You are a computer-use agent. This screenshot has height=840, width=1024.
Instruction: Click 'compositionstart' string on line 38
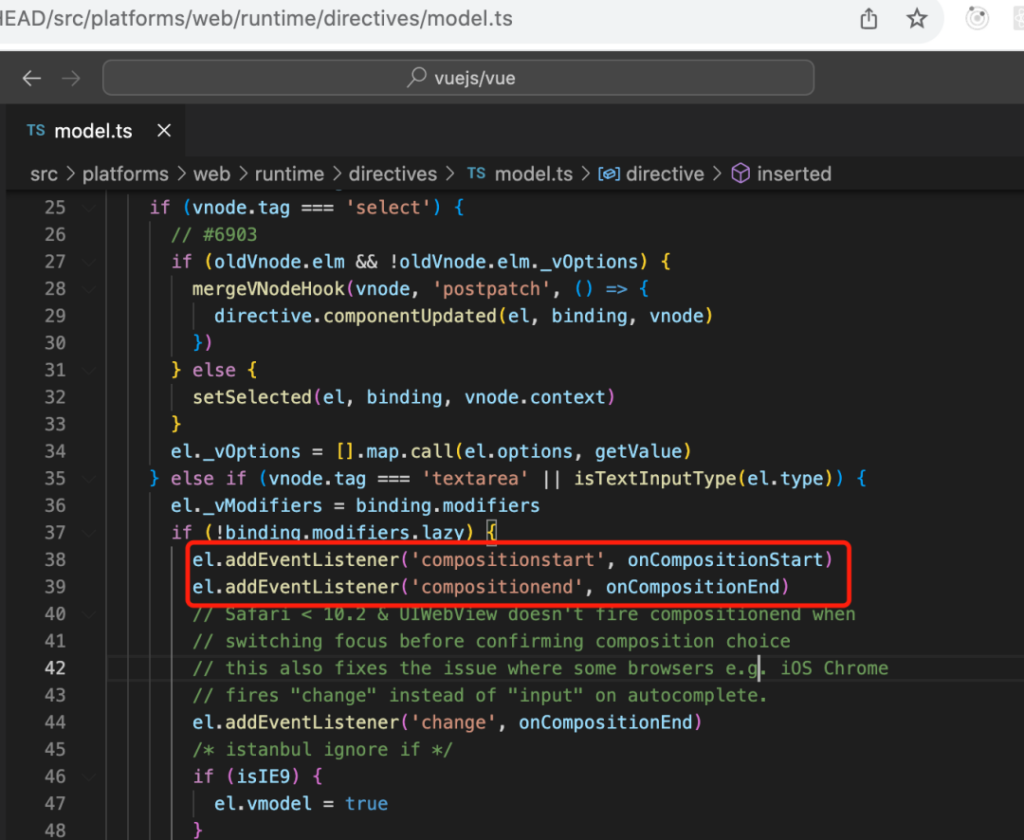point(507,560)
